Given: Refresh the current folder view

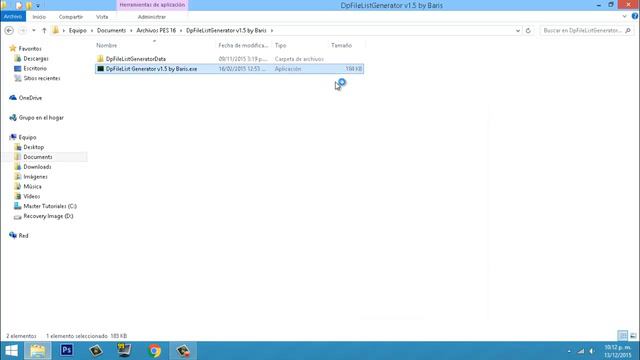Looking at the screenshot, I should (x=528, y=31).
